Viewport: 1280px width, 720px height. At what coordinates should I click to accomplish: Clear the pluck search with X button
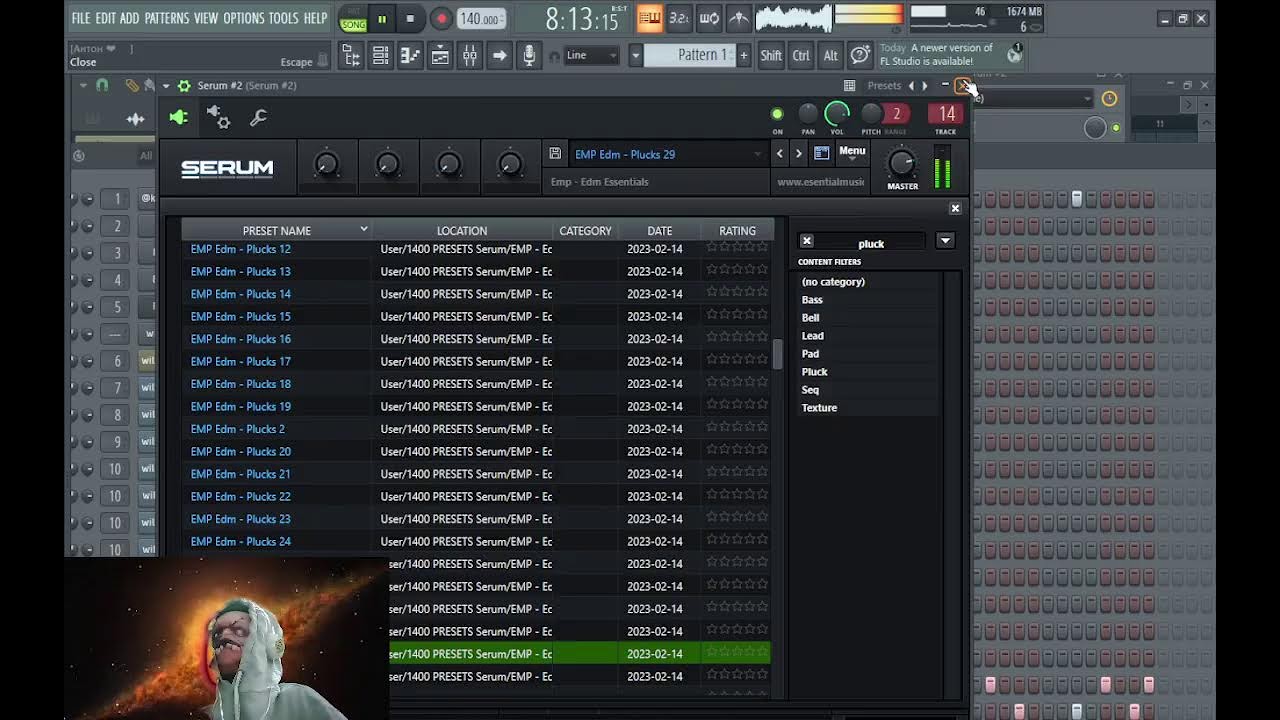pyautogui.click(x=807, y=241)
